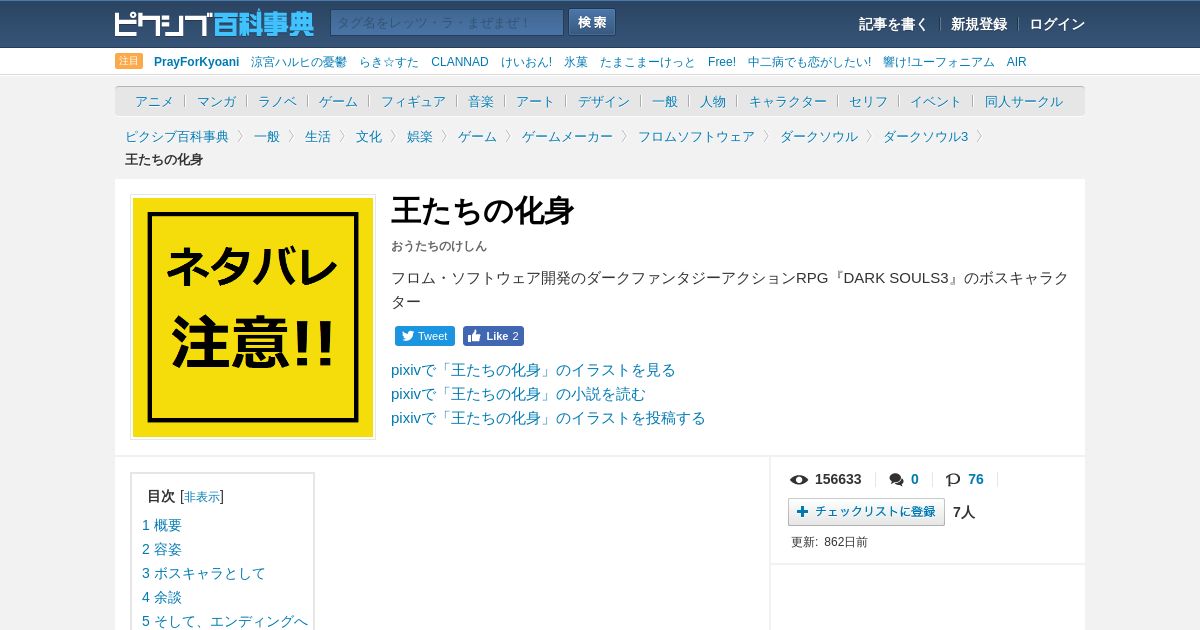Open the ゲーム breadcrumb link
This screenshot has width=1200, height=630.
(477, 136)
